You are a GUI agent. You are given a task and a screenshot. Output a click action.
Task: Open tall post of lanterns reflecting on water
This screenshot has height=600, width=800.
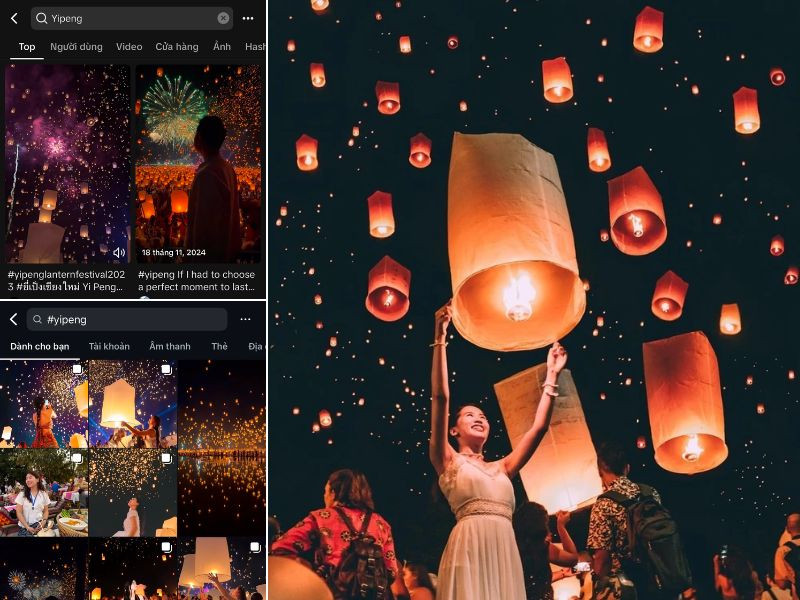(222, 448)
